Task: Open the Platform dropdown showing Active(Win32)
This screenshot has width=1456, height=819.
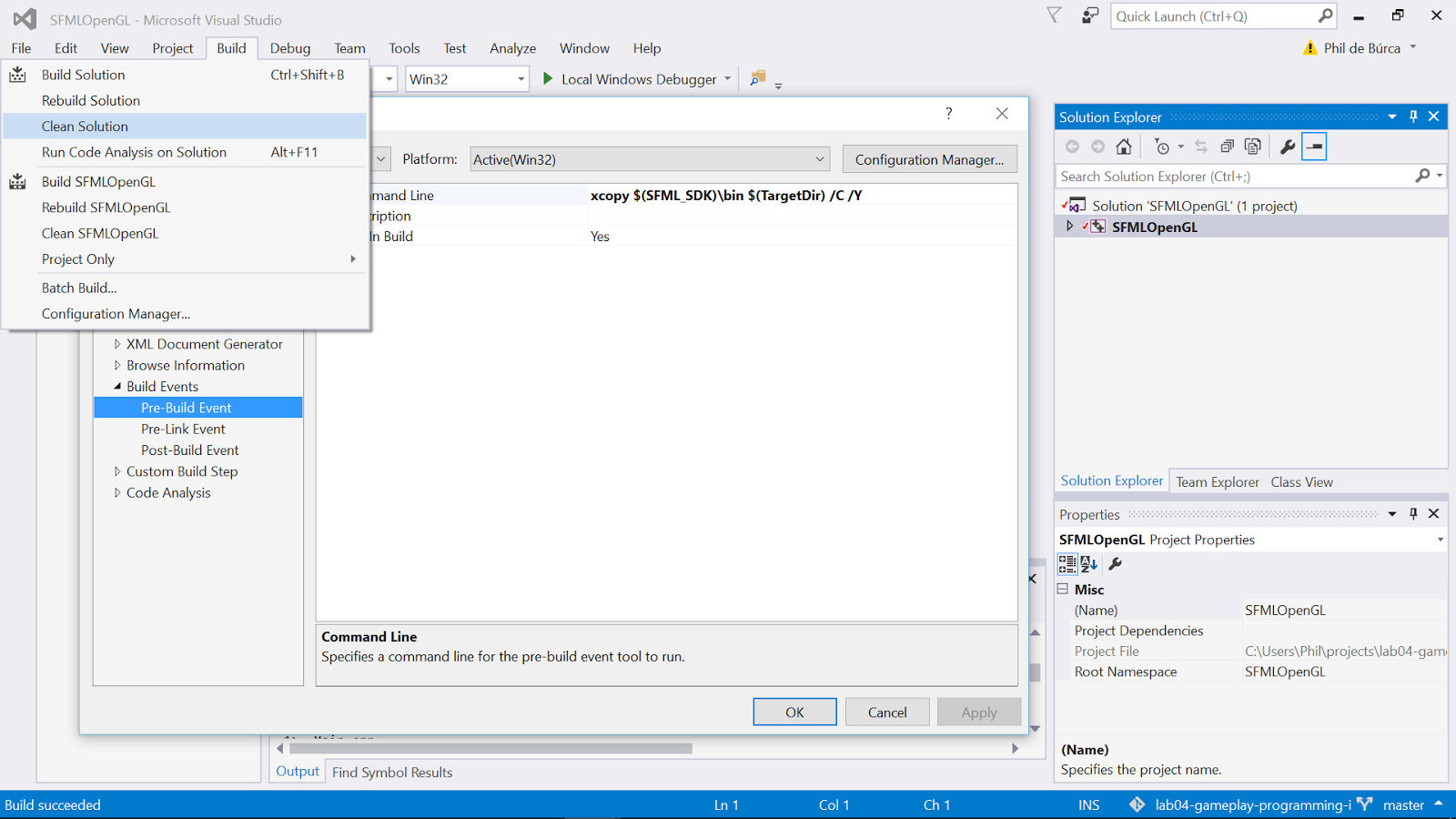Action: (x=650, y=159)
